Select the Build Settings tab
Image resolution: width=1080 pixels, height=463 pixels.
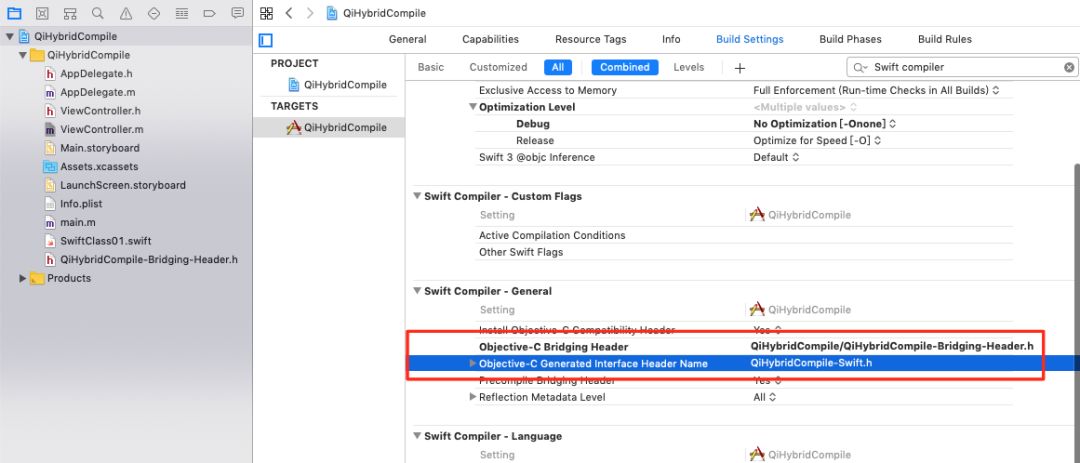coord(749,39)
